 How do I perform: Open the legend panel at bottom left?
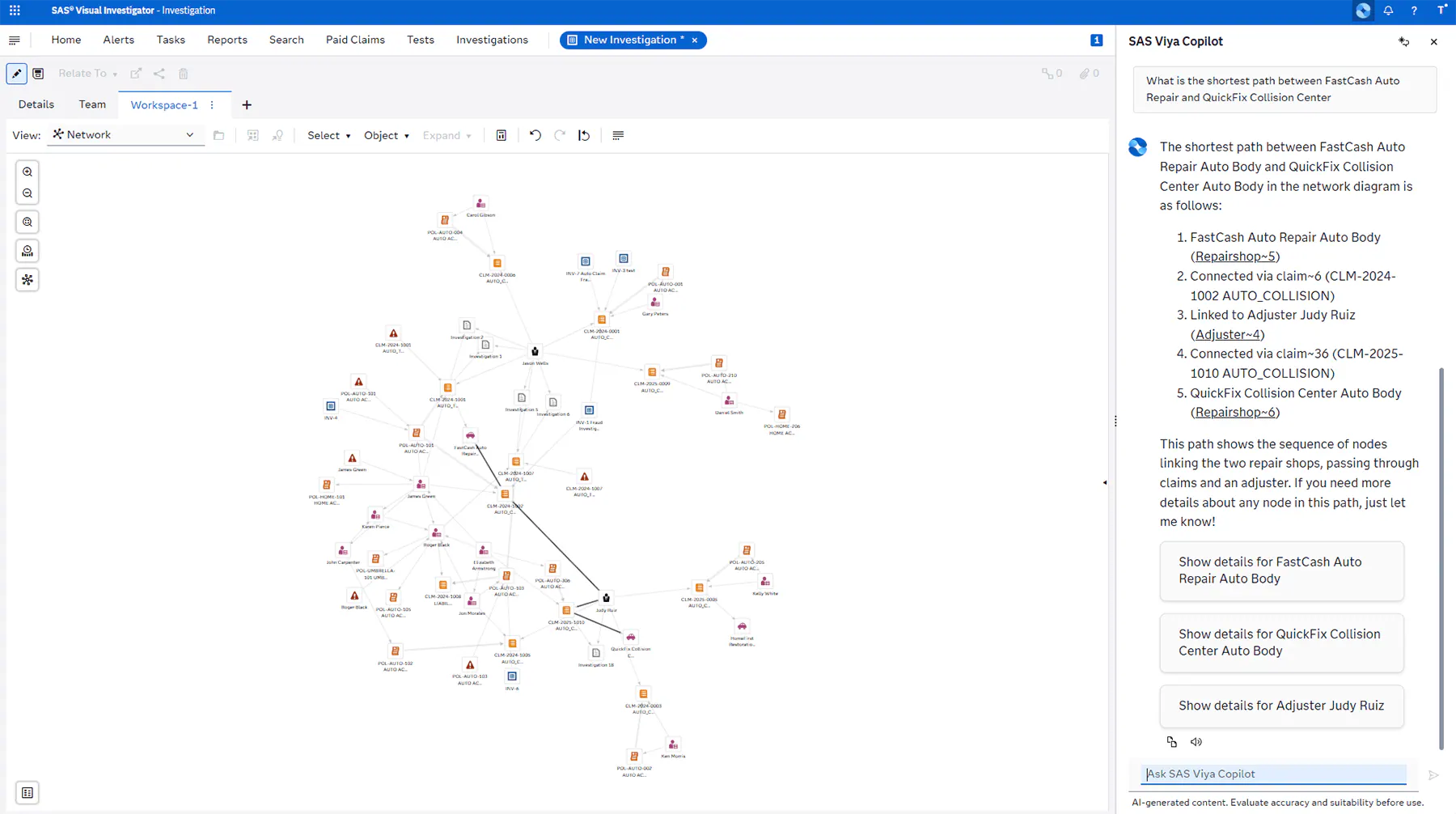click(x=28, y=793)
